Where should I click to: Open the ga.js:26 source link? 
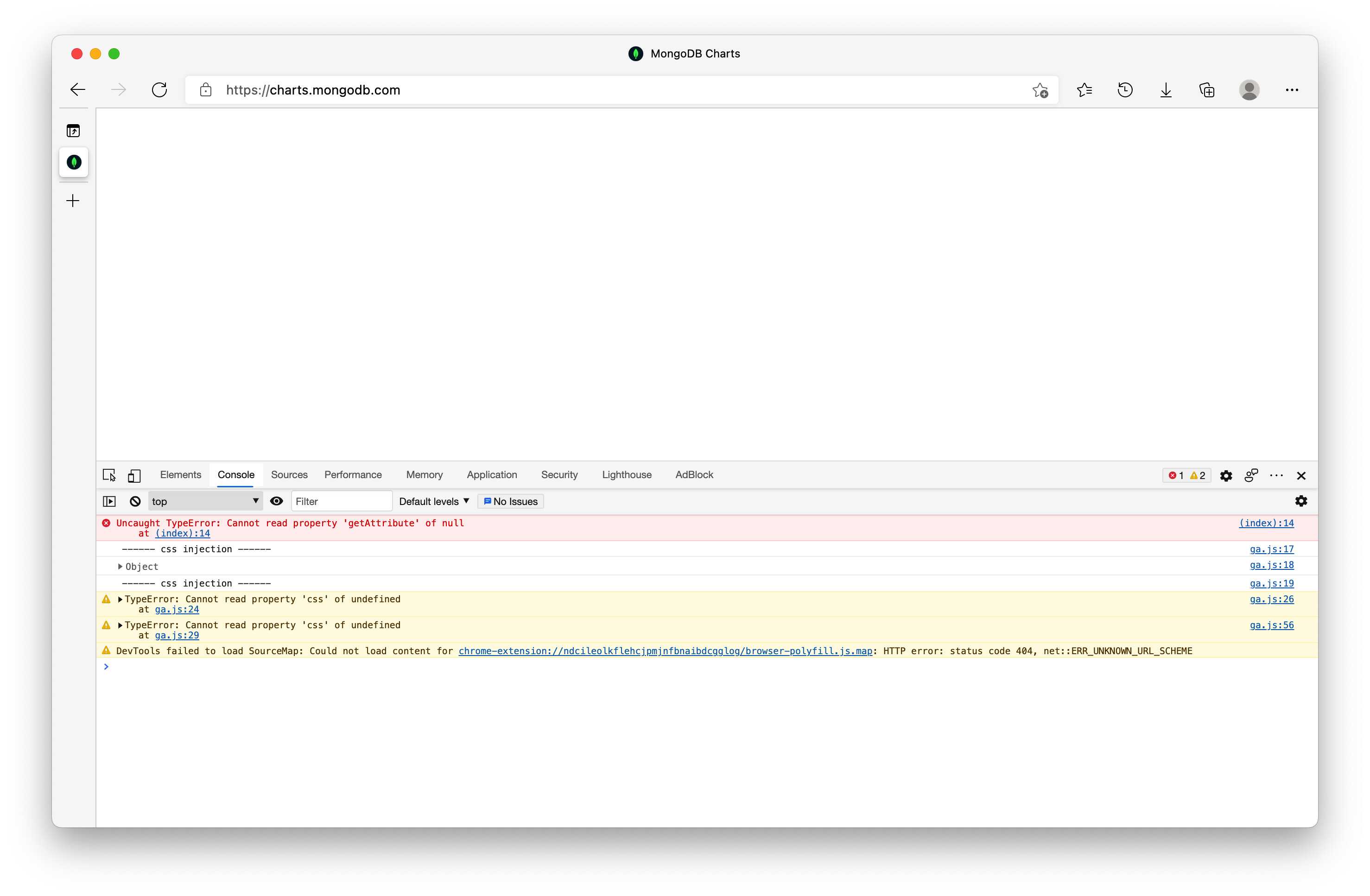point(1271,599)
